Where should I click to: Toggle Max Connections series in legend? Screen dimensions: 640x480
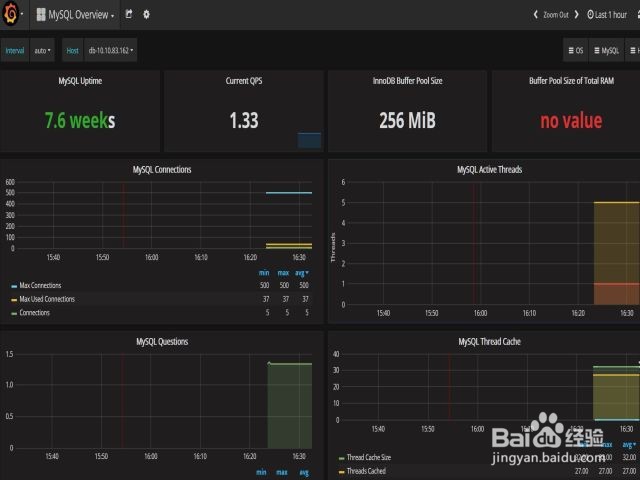(40, 285)
